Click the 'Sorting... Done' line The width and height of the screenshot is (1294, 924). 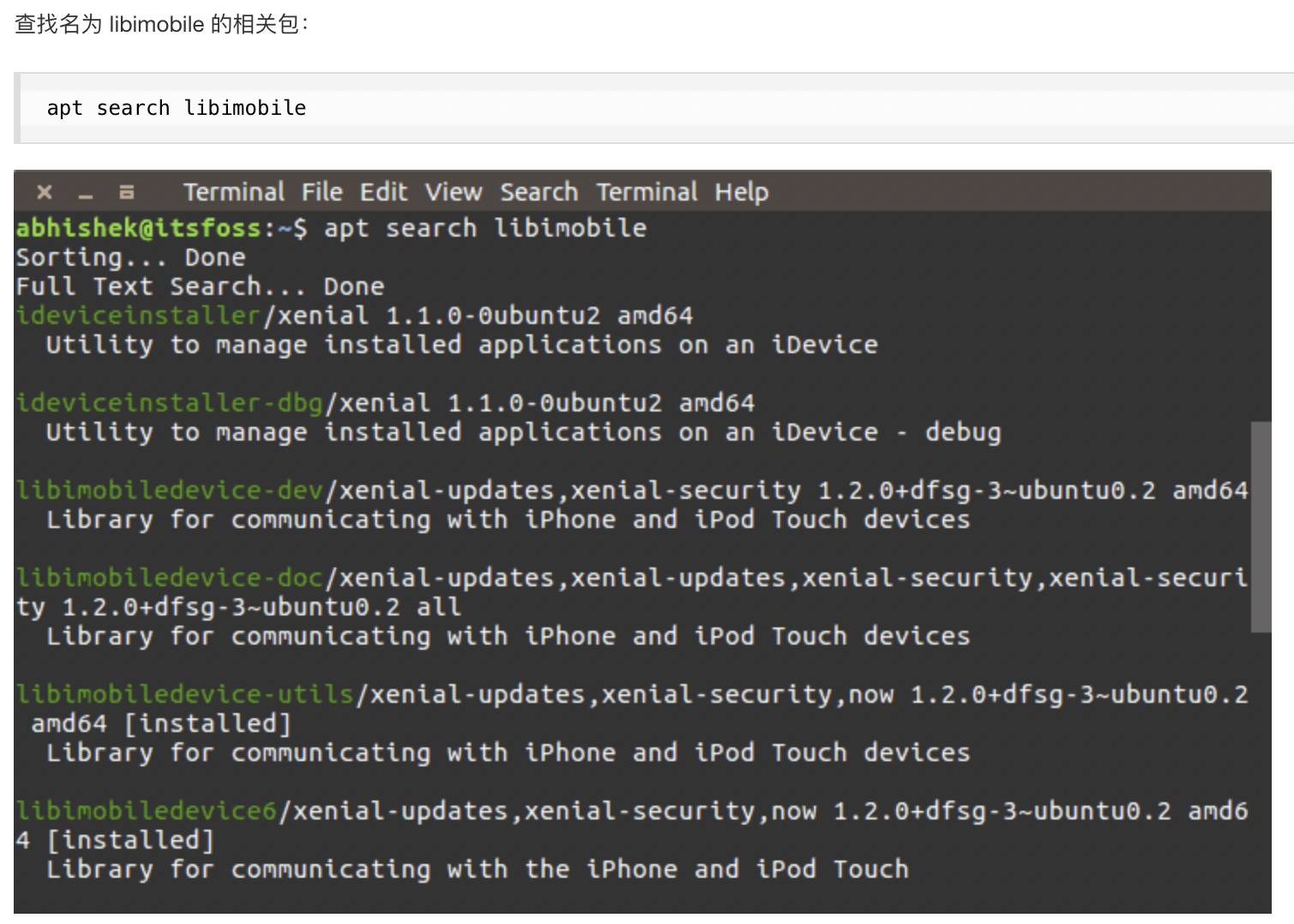click(130, 257)
